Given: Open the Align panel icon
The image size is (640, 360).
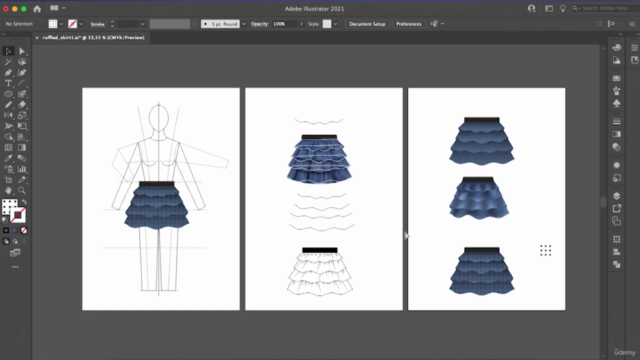Looking at the screenshot, I should [617, 252].
